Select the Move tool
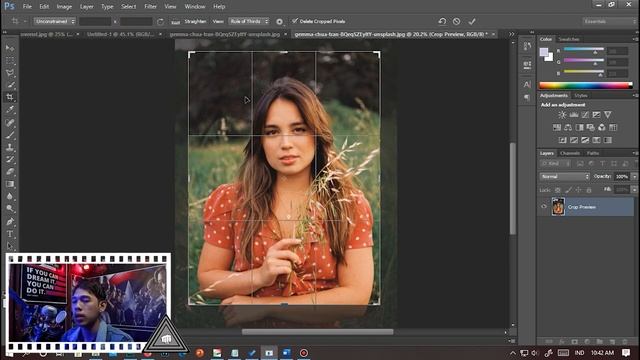The height and width of the screenshot is (360, 640). 10,48
